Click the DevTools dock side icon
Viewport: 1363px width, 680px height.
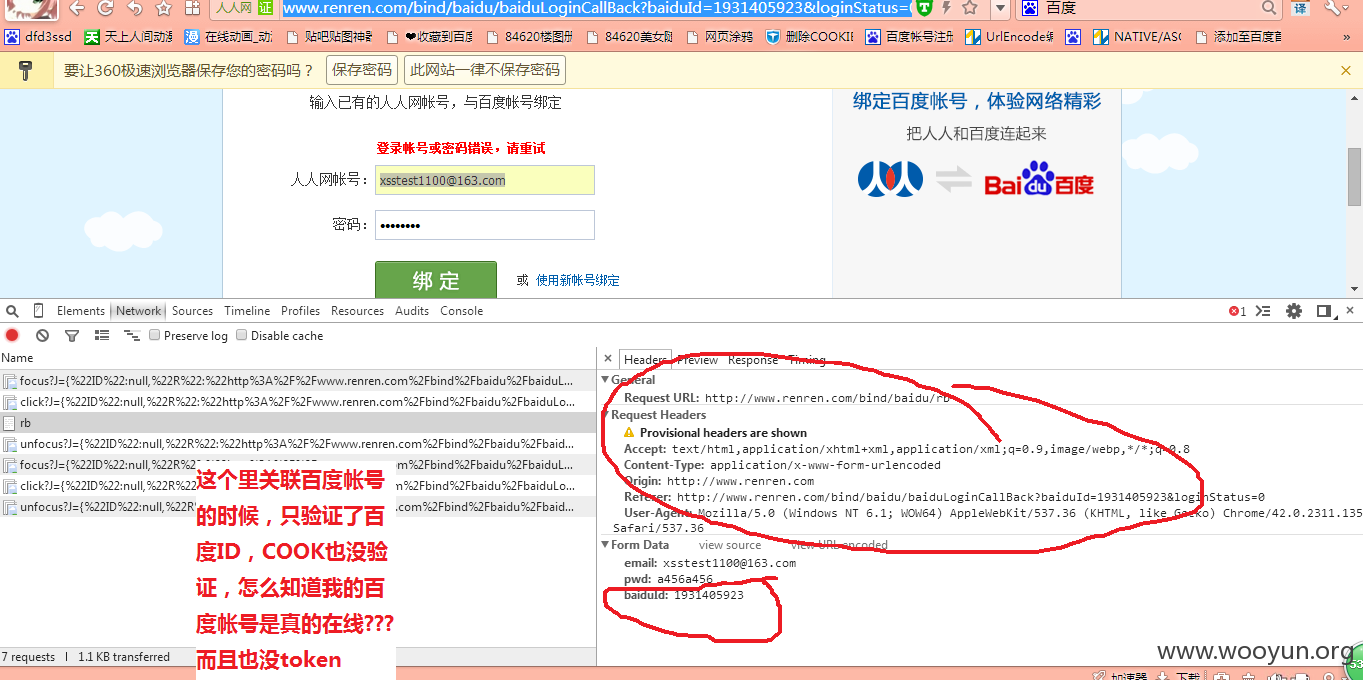1324,311
